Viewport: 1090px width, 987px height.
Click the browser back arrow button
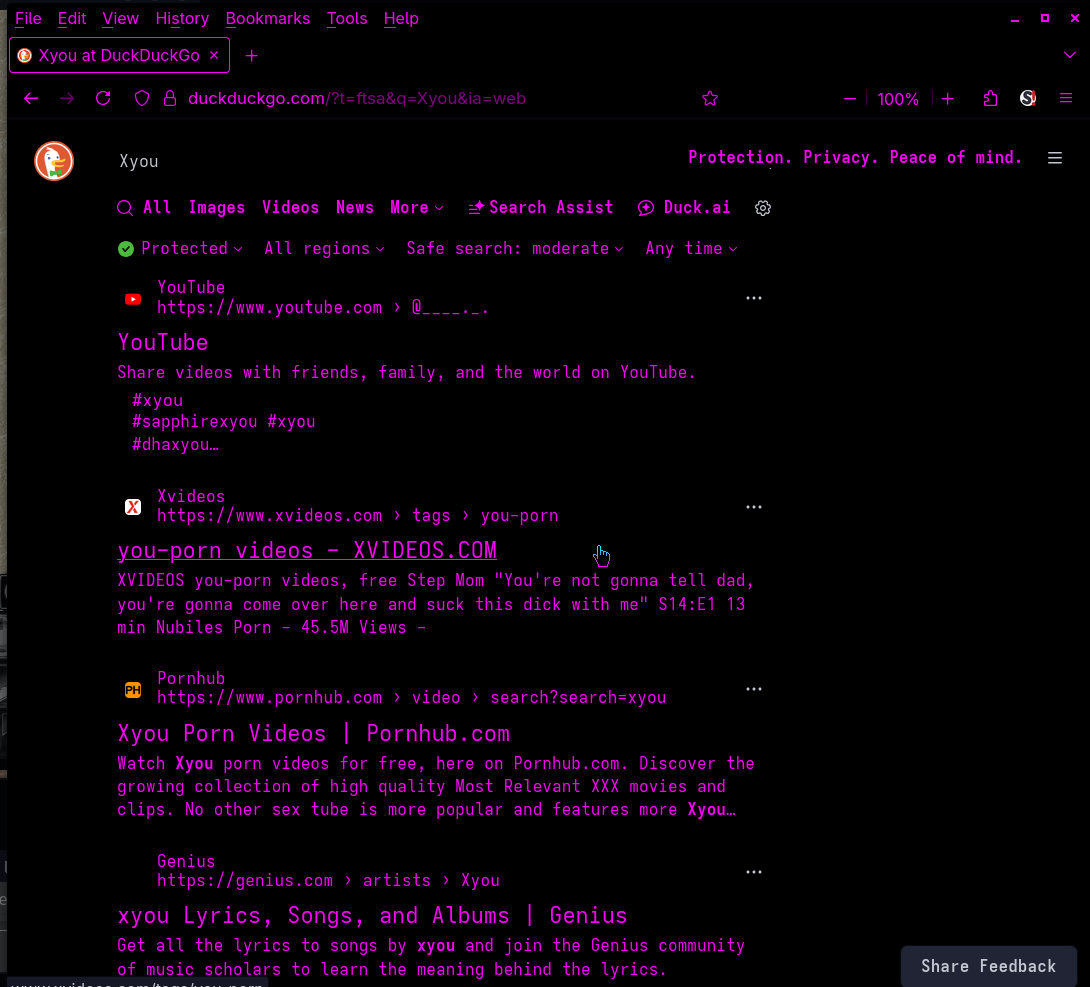(x=31, y=98)
